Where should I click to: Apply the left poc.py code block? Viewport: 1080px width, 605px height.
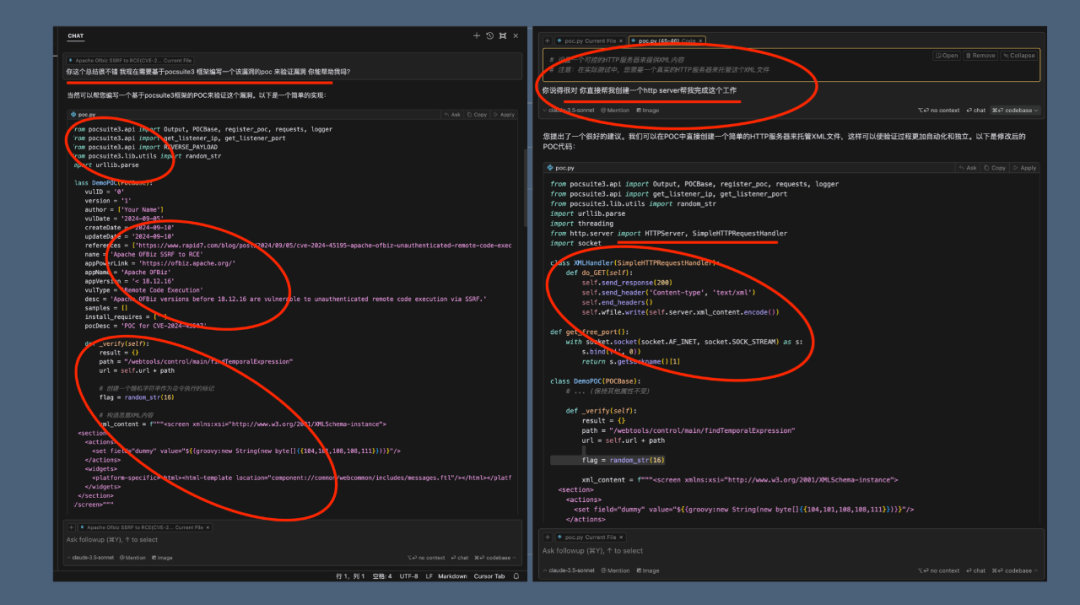click(x=504, y=114)
